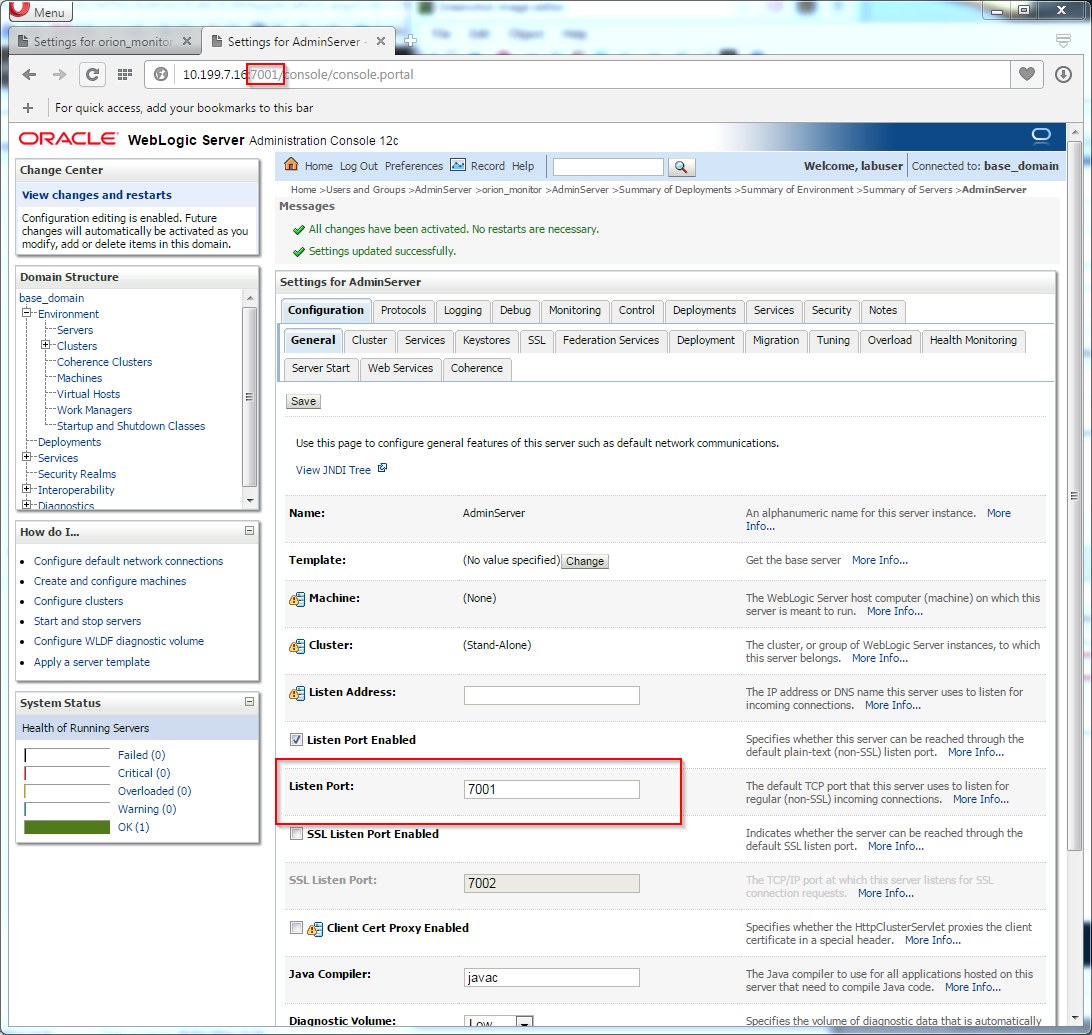The width and height of the screenshot is (1092, 1035).
Task: Click the browser Back arrow
Action: [x=29, y=75]
